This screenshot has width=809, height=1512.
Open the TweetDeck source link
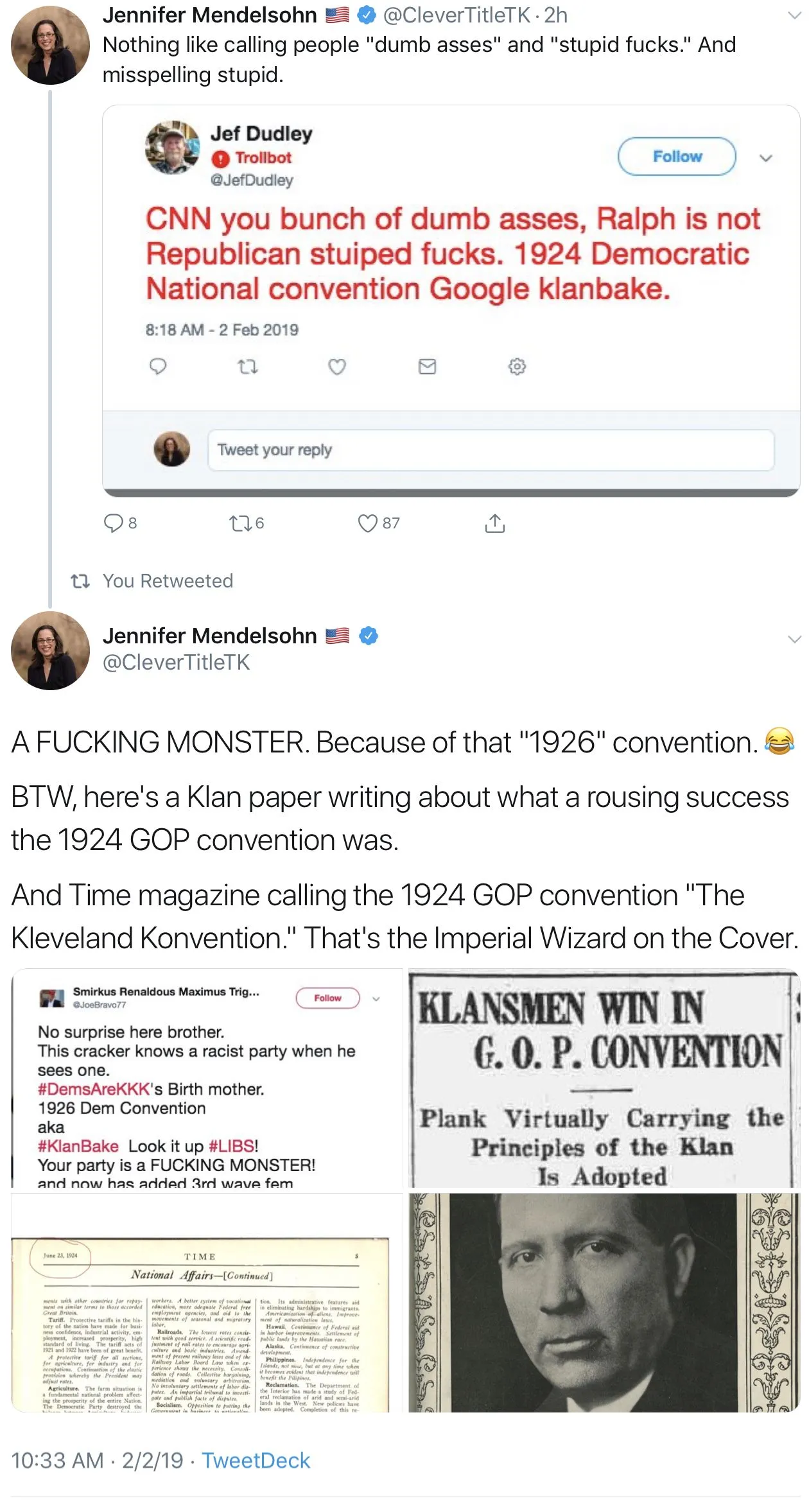pyautogui.click(x=256, y=1460)
